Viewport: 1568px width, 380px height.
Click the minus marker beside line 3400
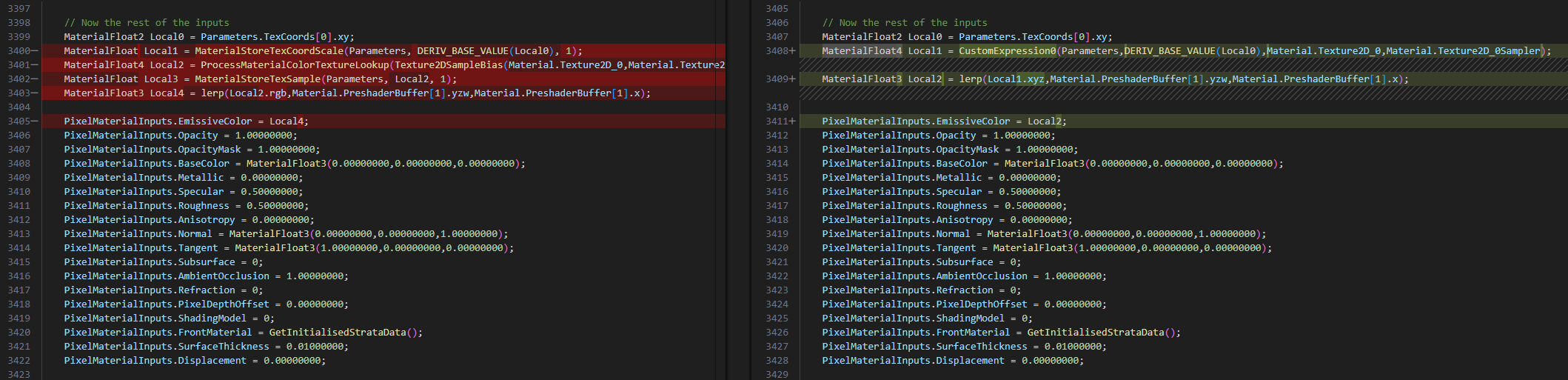pos(35,51)
